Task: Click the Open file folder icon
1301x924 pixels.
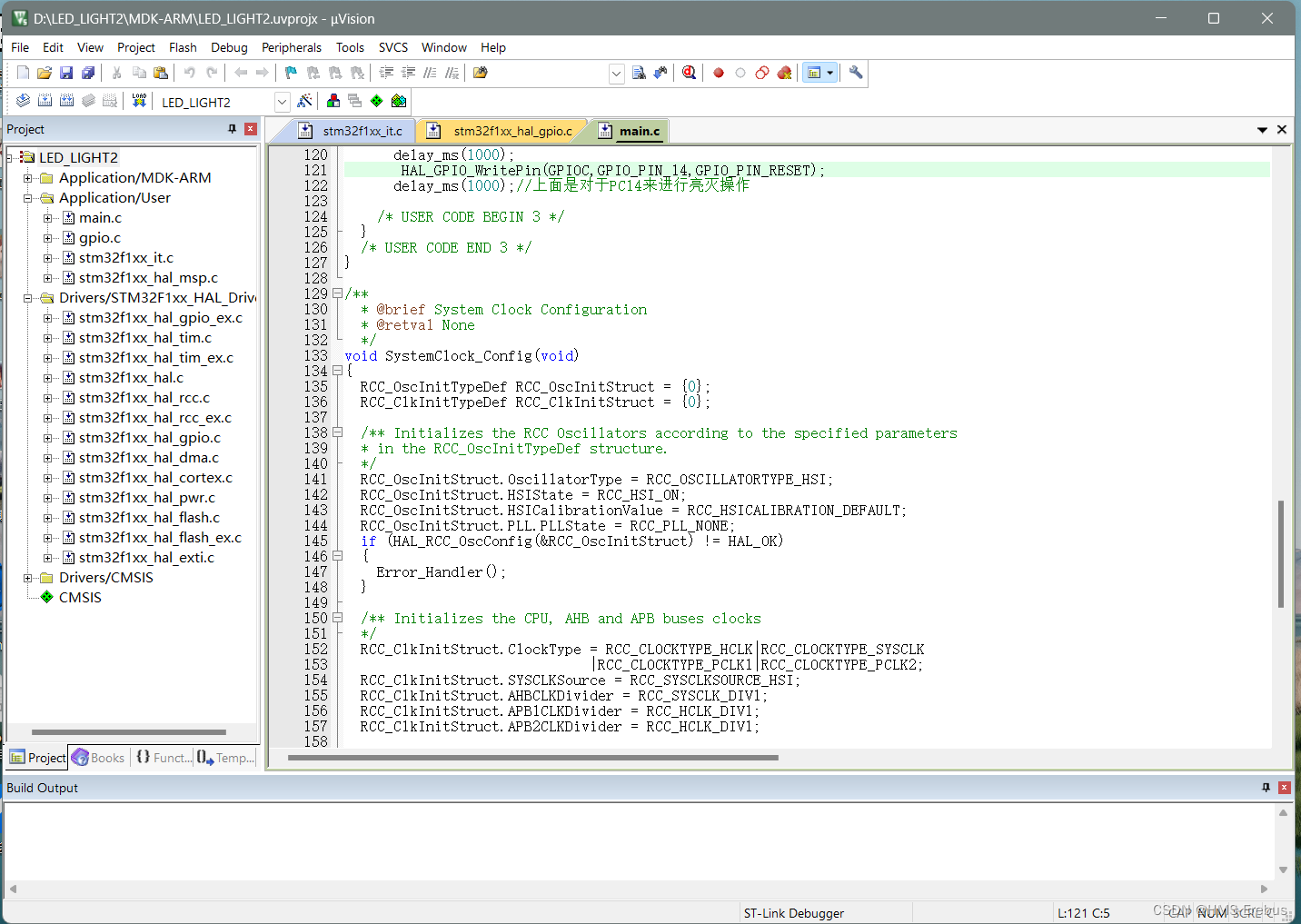Action: click(x=45, y=73)
